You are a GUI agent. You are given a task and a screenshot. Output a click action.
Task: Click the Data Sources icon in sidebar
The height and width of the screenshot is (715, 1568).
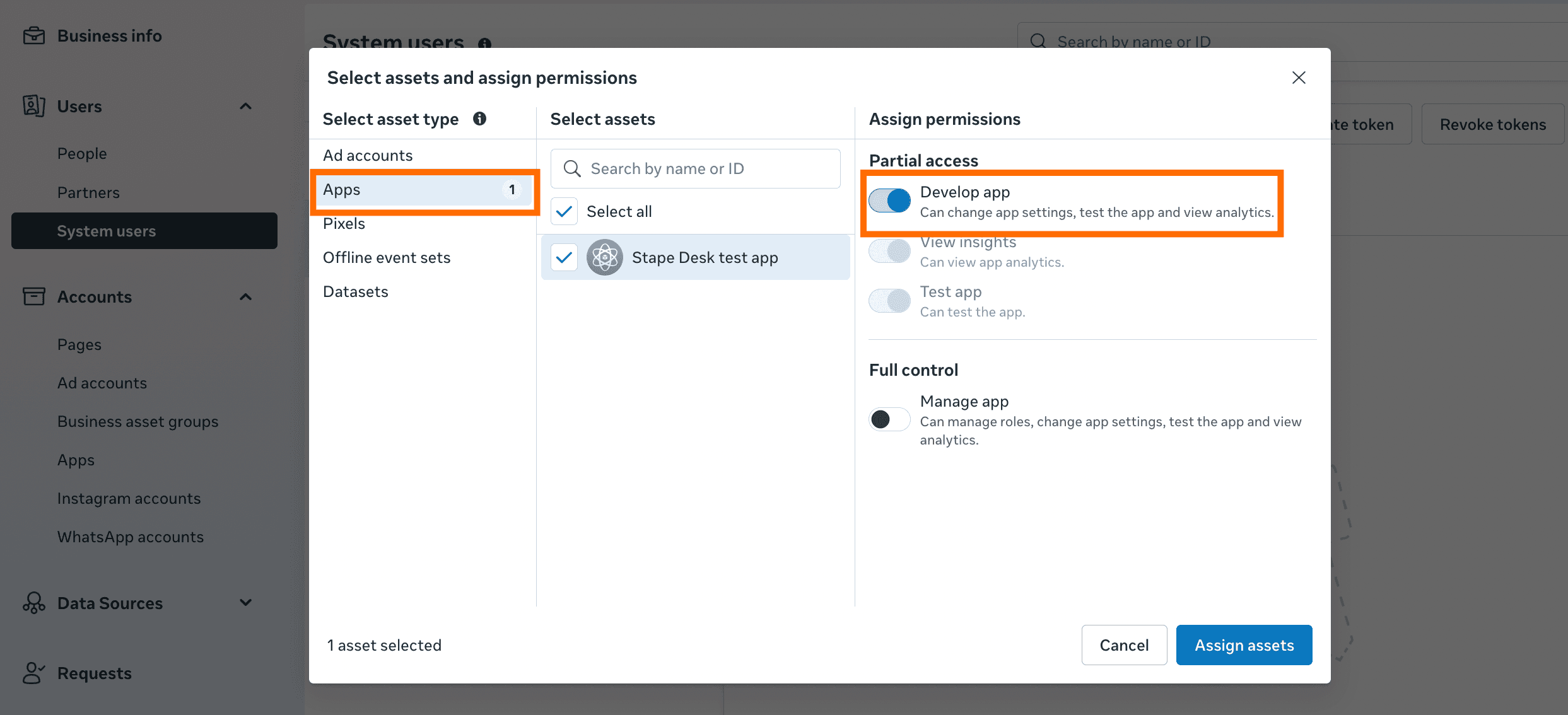[34, 603]
